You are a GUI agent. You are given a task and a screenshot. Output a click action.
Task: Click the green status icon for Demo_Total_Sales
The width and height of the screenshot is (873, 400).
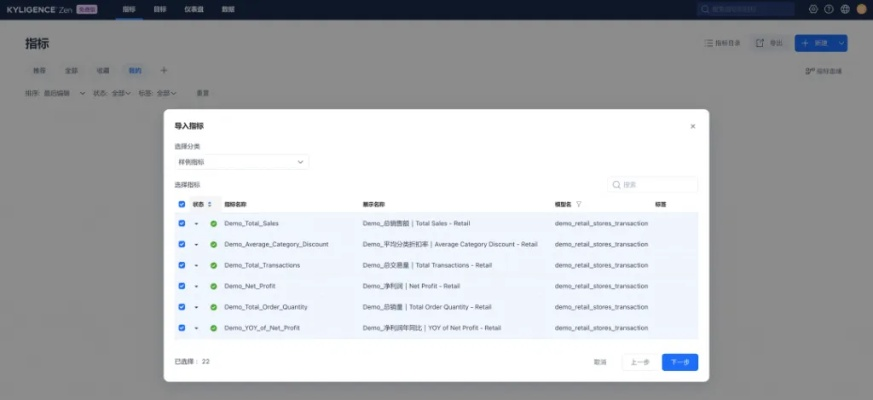point(213,223)
